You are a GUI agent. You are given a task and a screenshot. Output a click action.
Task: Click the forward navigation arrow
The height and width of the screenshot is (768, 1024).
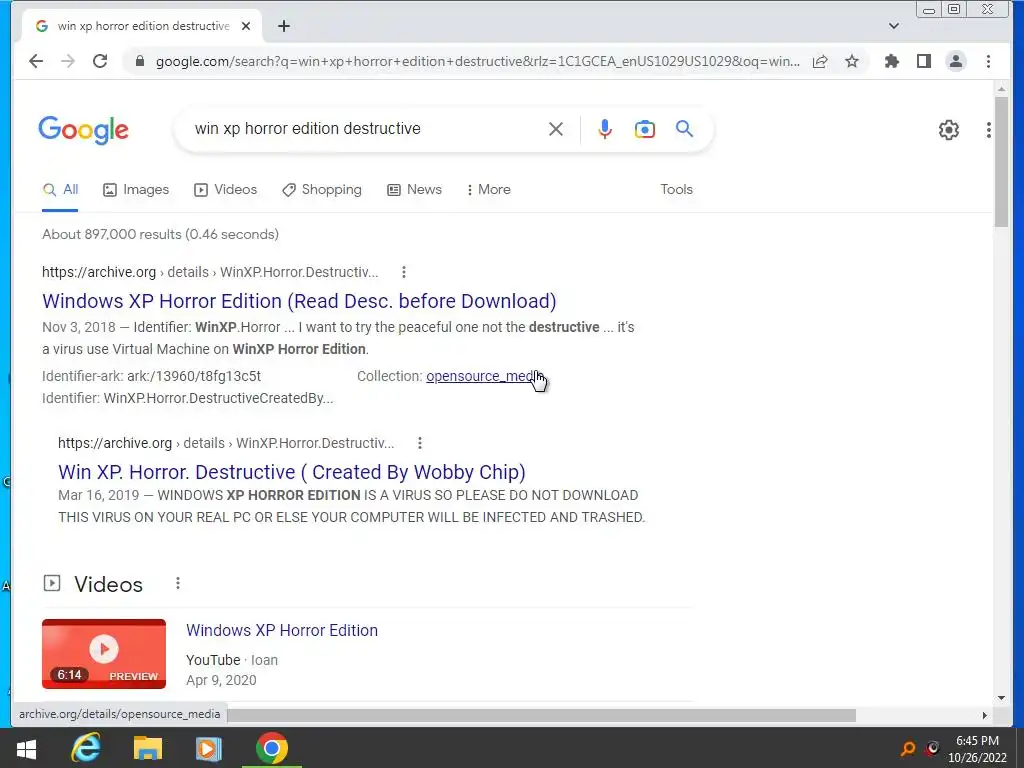(x=68, y=61)
